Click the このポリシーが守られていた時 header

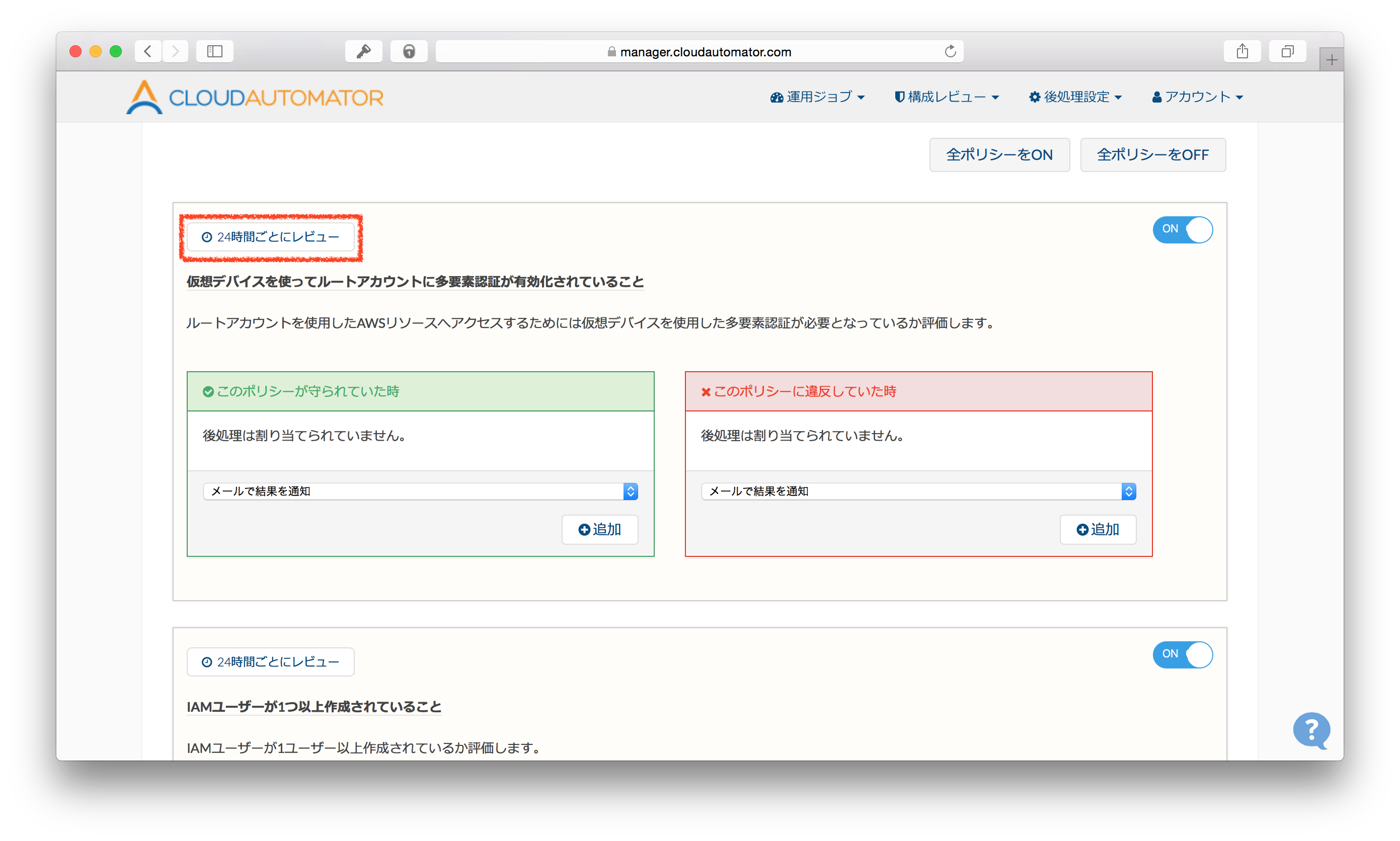pos(421,391)
